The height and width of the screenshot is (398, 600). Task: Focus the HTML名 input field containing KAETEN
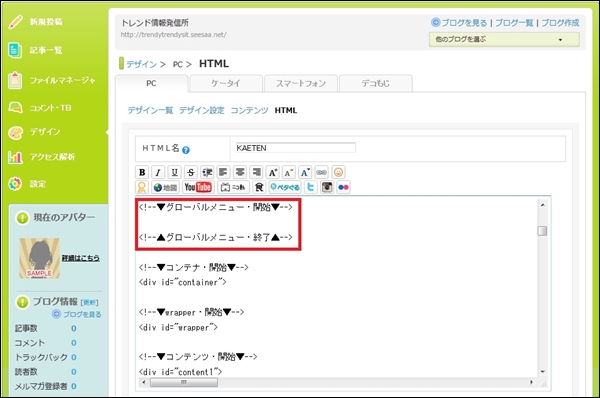295,148
